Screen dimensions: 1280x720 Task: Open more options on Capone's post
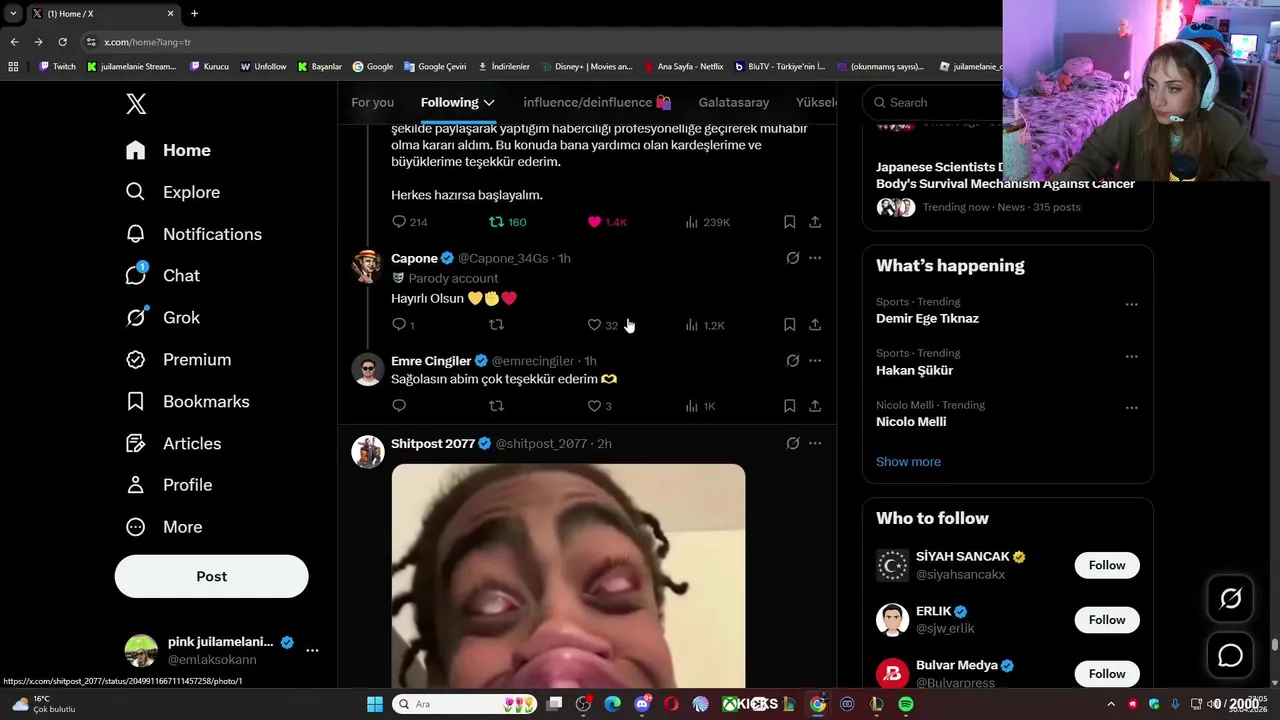tap(815, 258)
